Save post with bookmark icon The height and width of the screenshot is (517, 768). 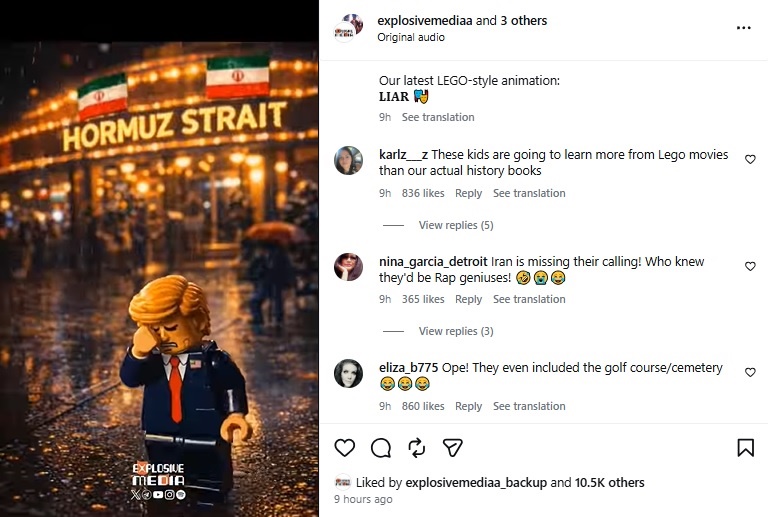[x=745, y=448]
